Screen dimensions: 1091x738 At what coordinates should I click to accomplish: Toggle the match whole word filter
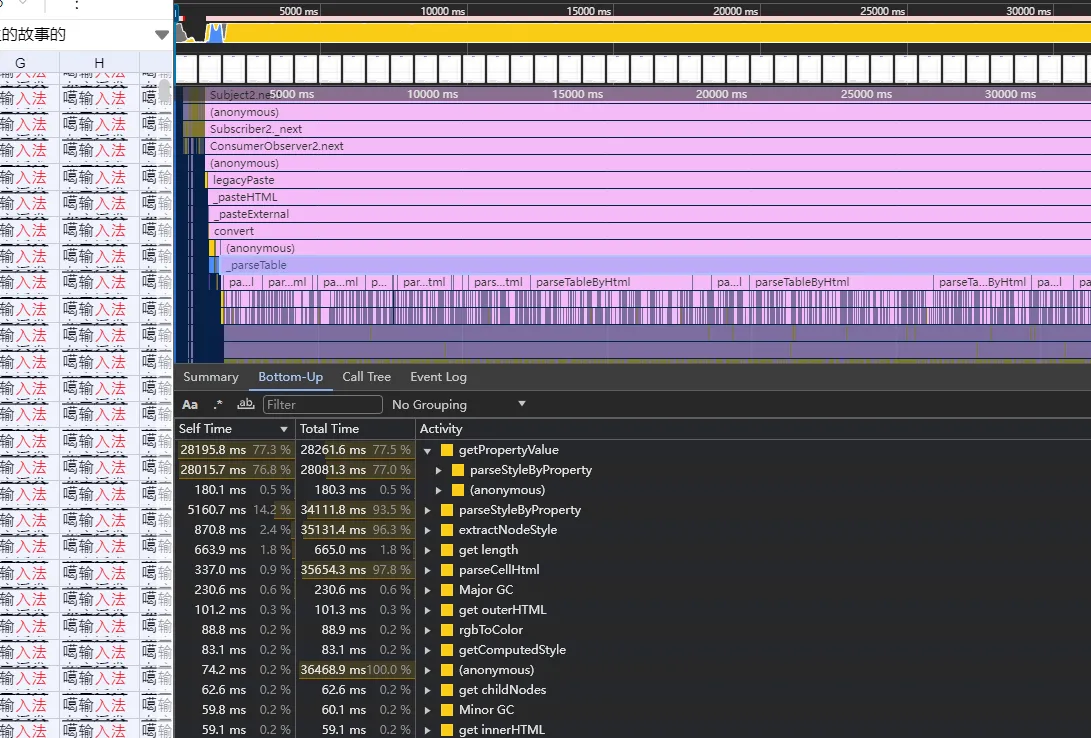245,405
